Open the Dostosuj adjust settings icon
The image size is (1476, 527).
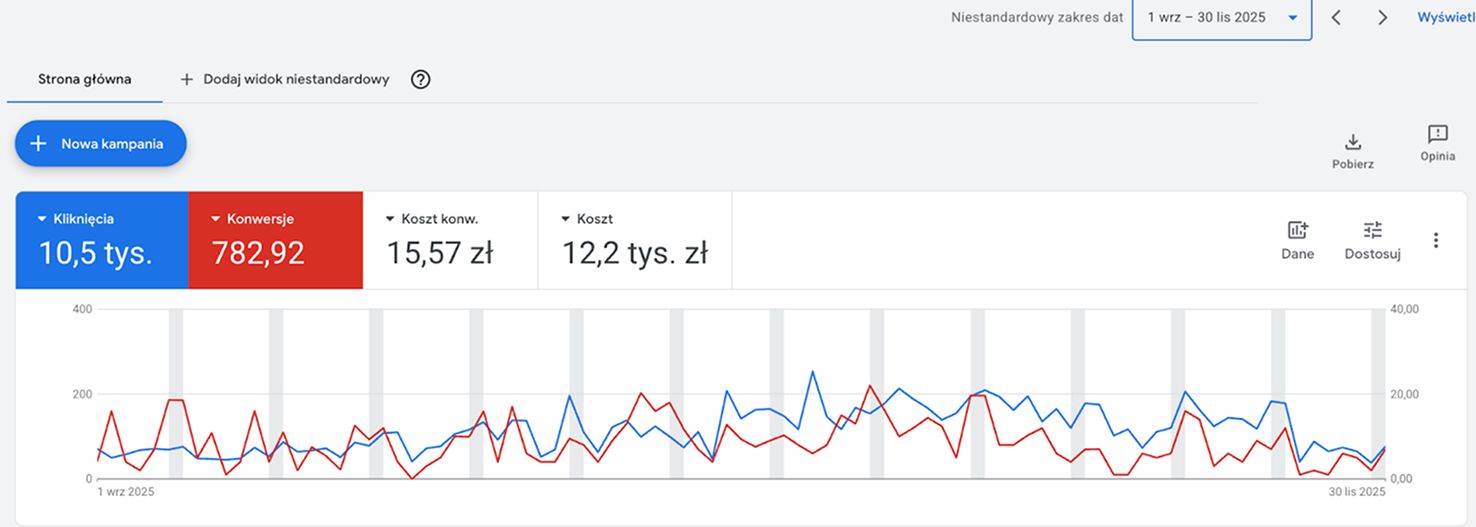click(1372, 230)
